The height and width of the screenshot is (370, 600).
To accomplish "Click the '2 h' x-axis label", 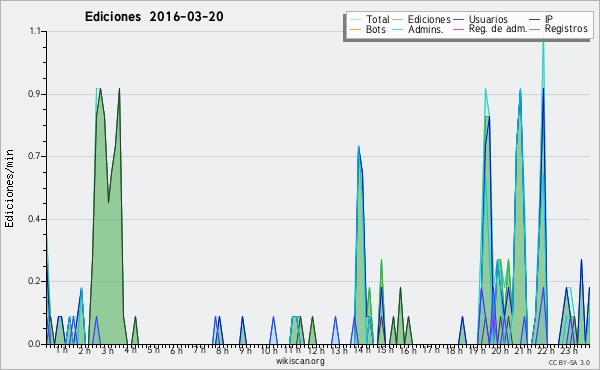I will (85, 350).
